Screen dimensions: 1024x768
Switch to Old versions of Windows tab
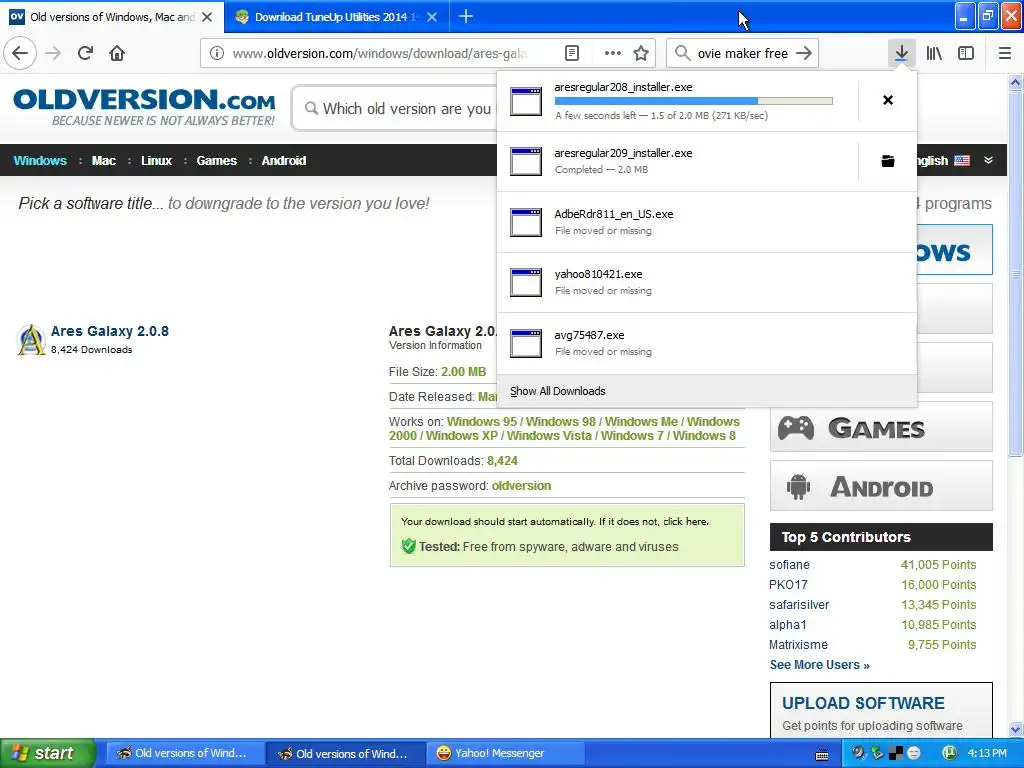click(112, 16)
